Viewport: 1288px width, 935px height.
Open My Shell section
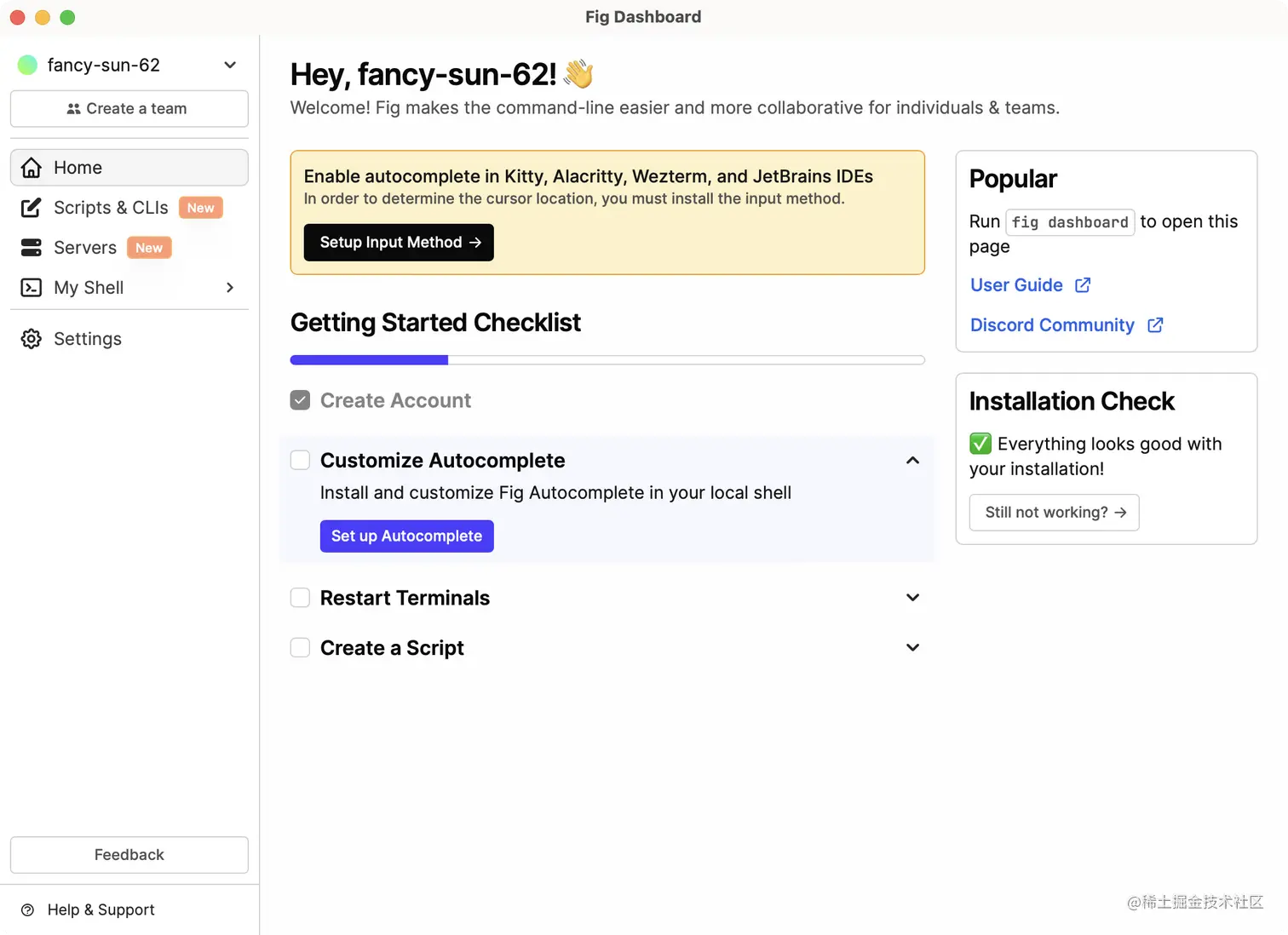(x=129, y=288)
